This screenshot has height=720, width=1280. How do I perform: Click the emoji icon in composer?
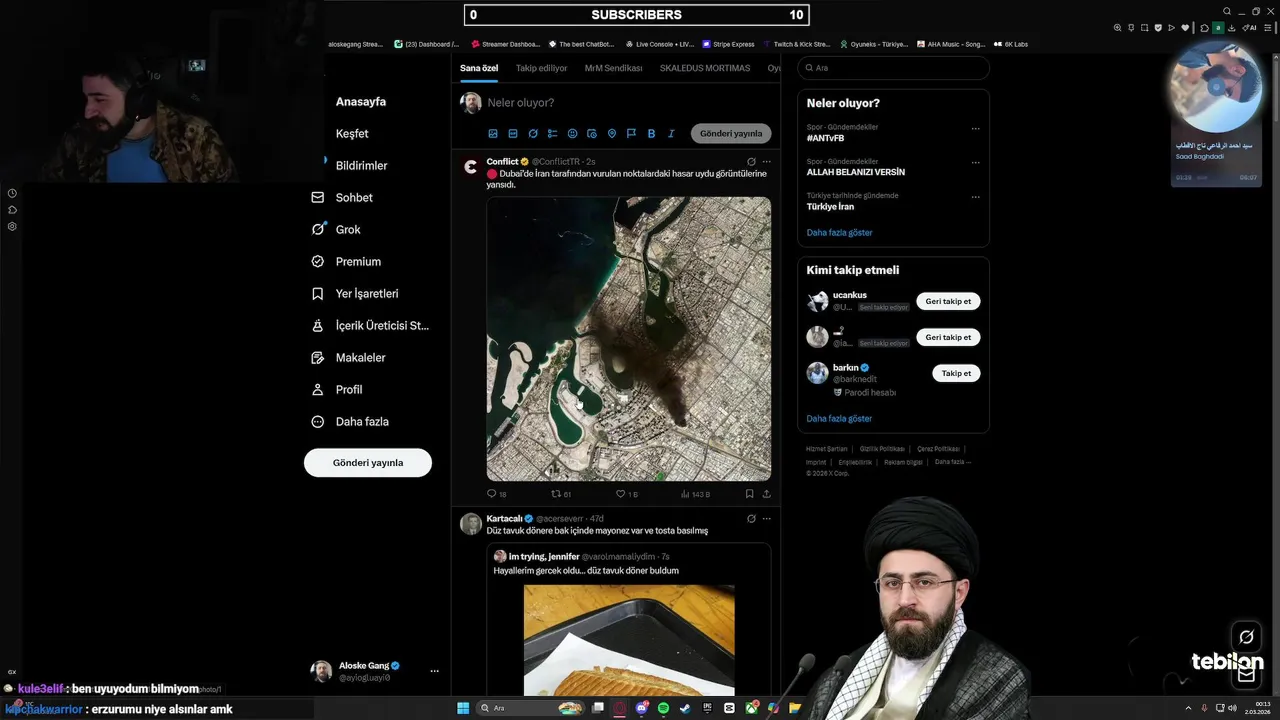572,134
